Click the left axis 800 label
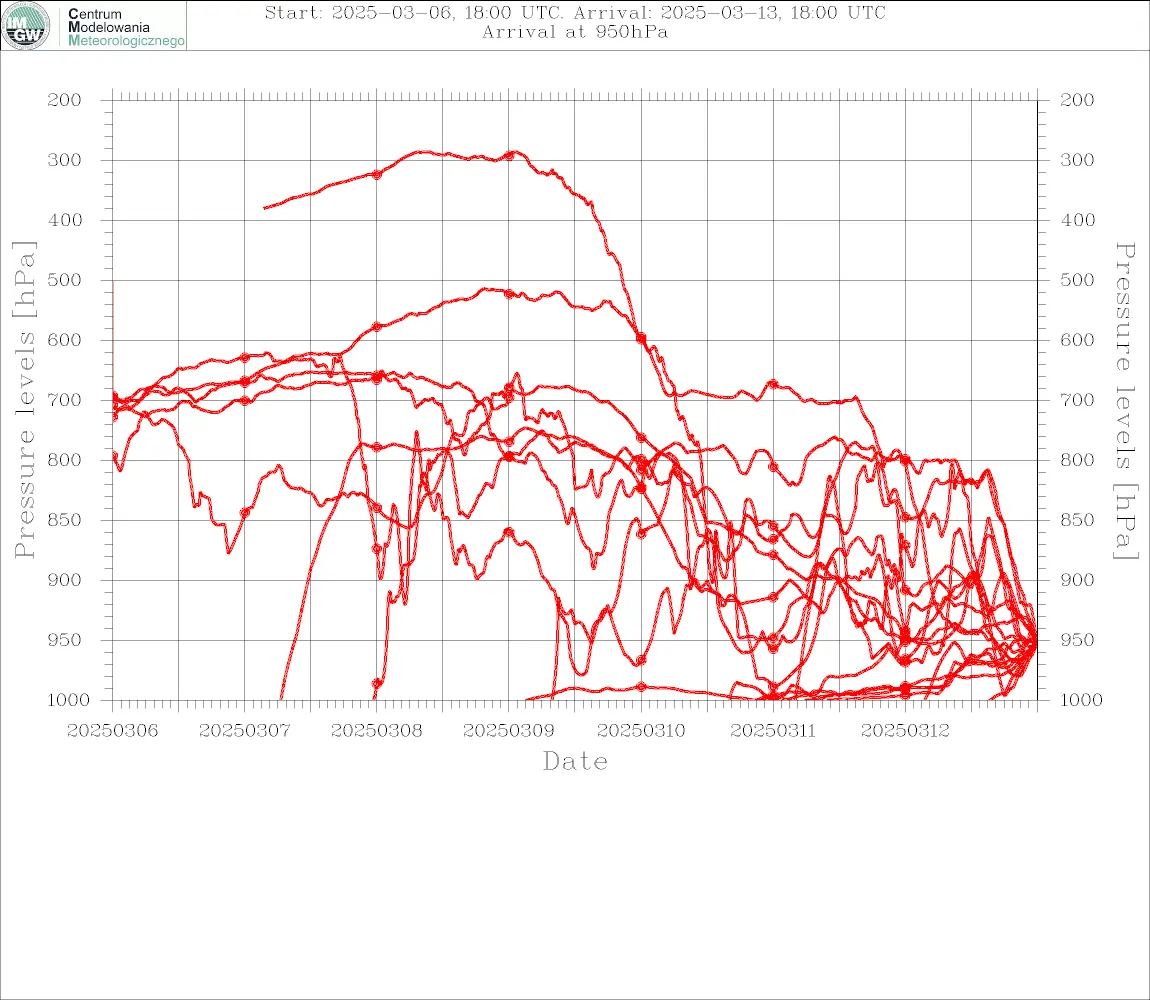 coord(64,460)
